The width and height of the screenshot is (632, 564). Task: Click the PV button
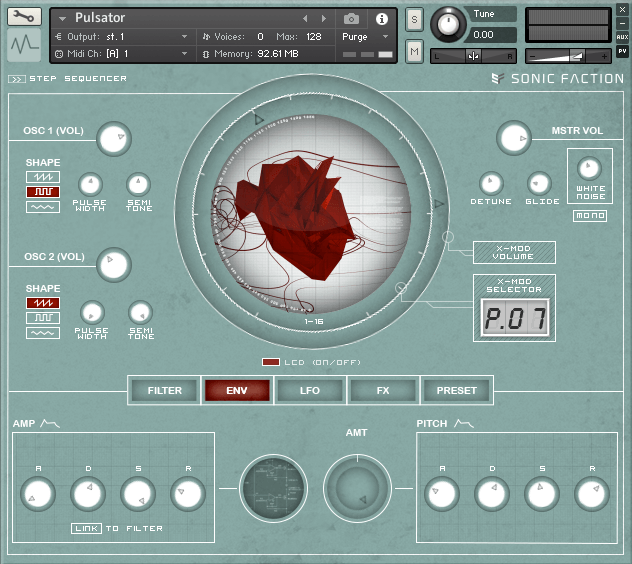click(622, 51)
